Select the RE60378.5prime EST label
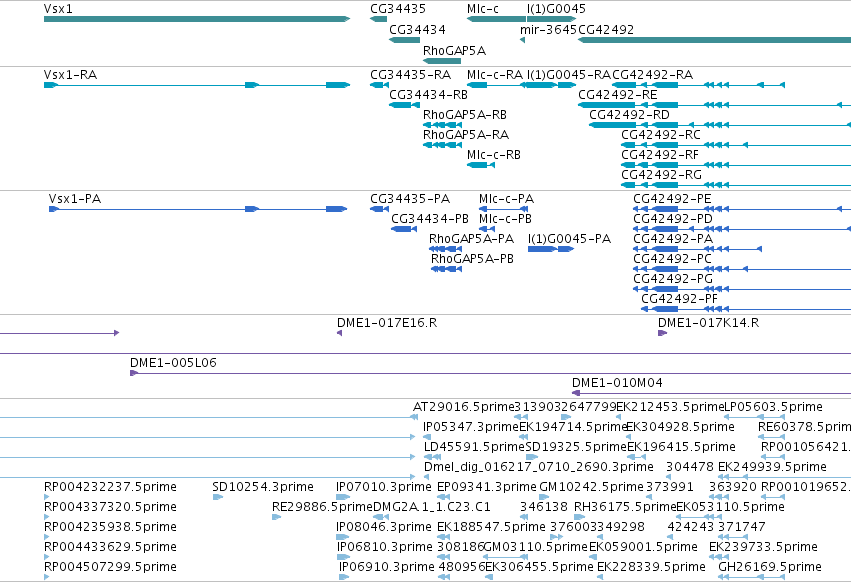The height and width of the screenshot is (582, 851). pos(804,427)
